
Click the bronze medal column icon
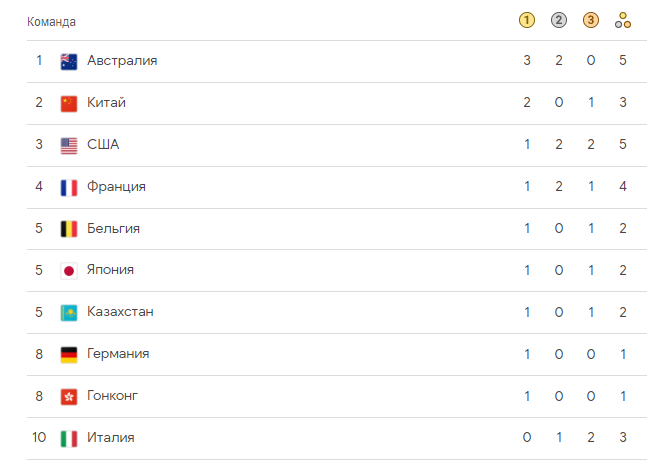coord(591,20)
